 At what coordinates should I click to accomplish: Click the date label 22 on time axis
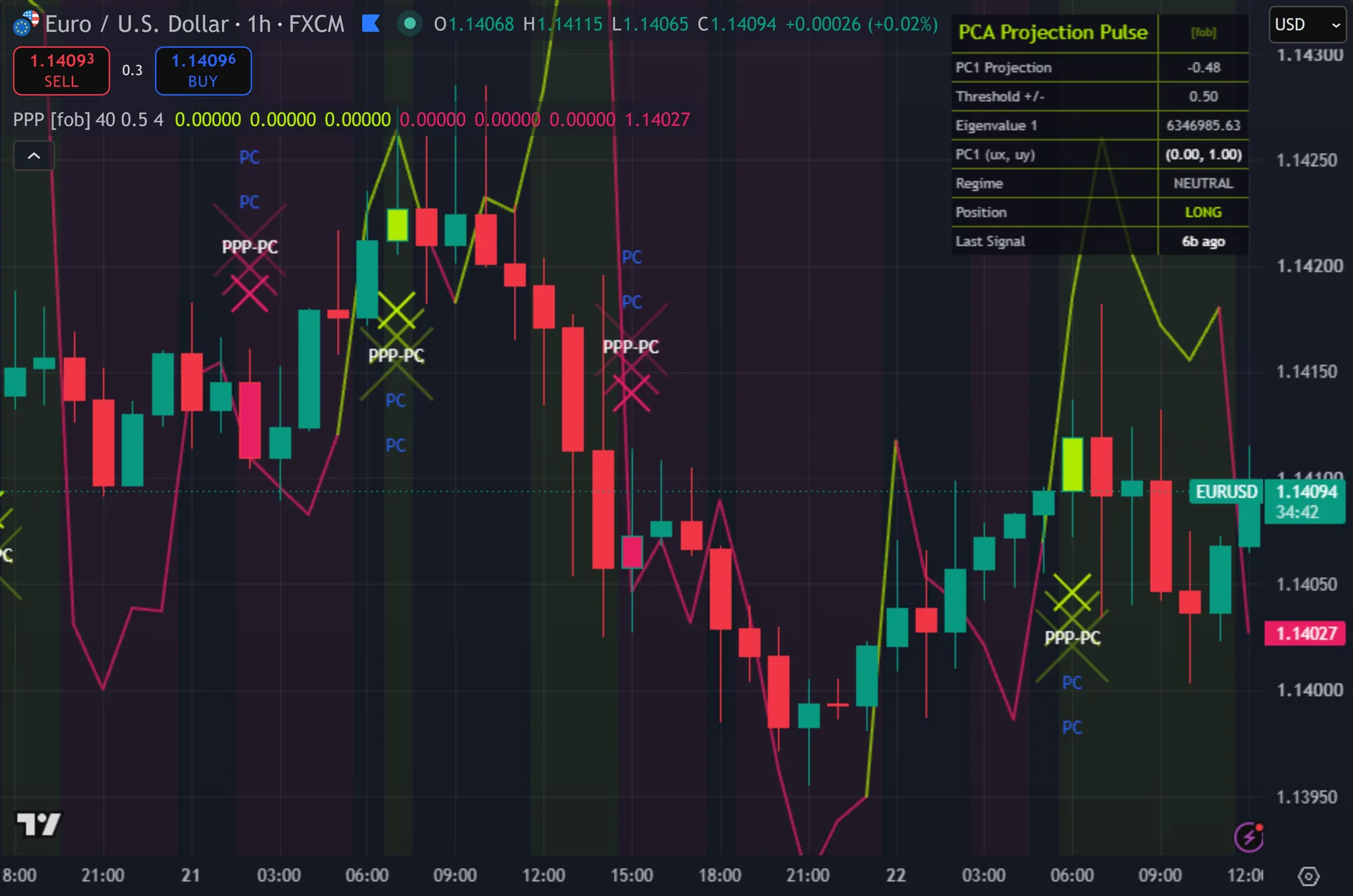[896, 876]
